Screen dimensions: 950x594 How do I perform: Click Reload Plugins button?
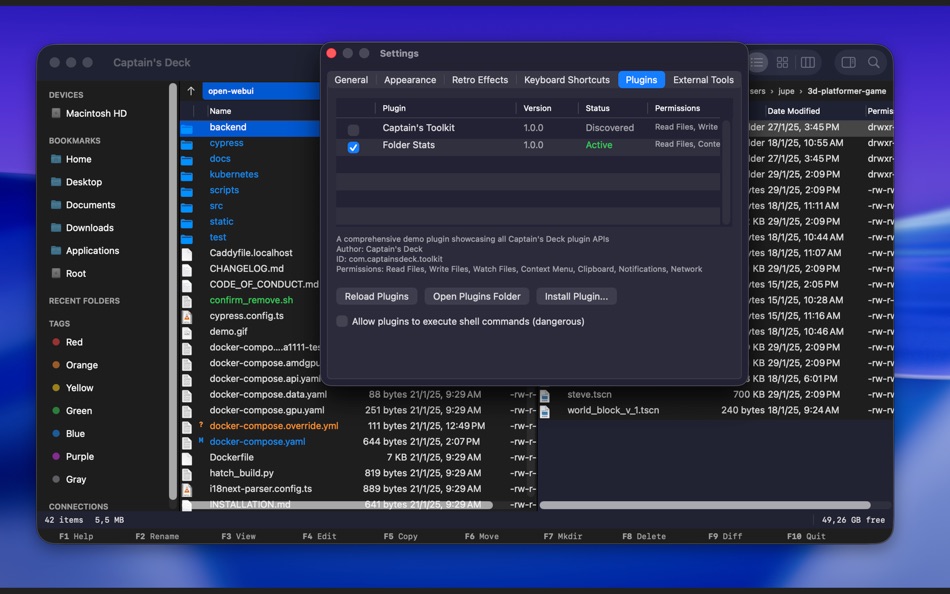(376, 296)
